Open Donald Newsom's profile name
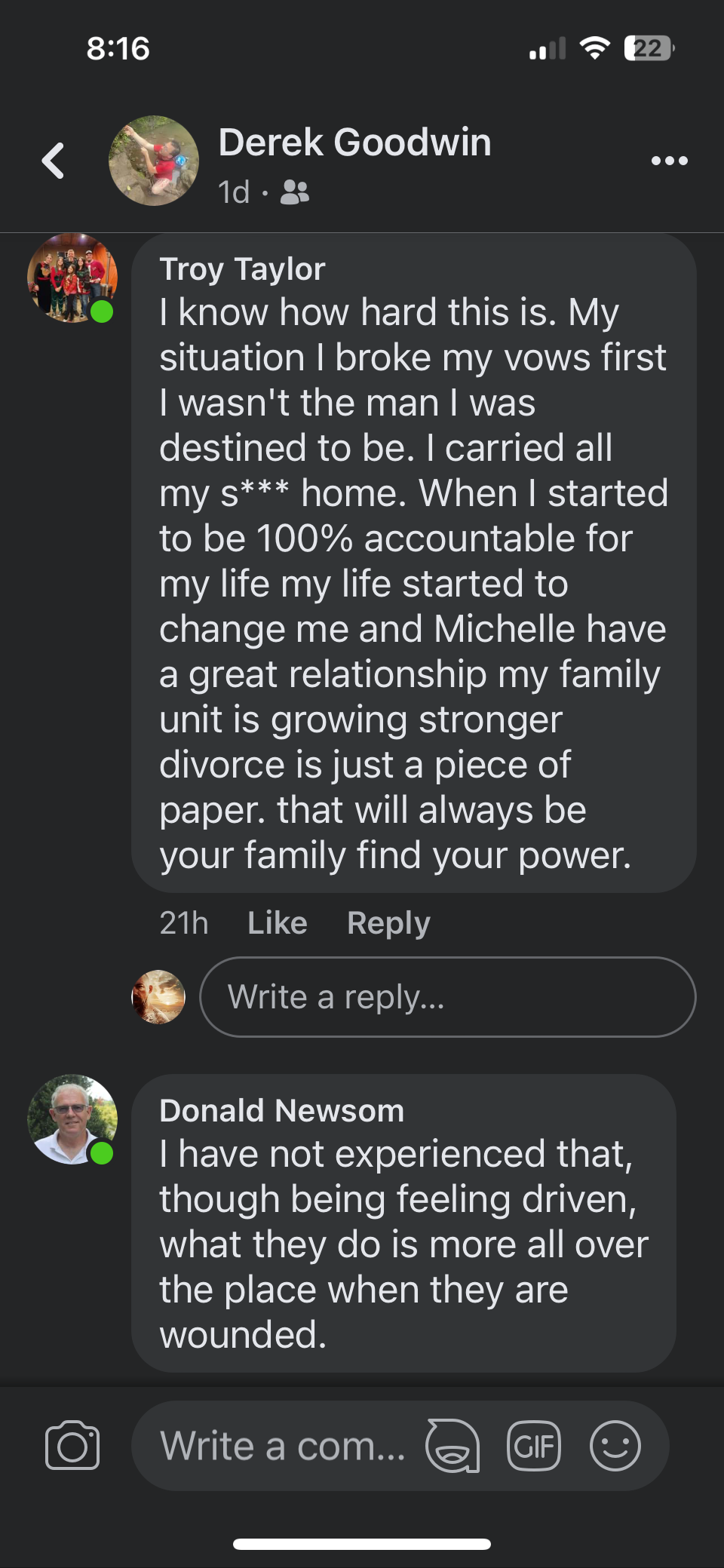The image size is (724, 1568). 281,1111
